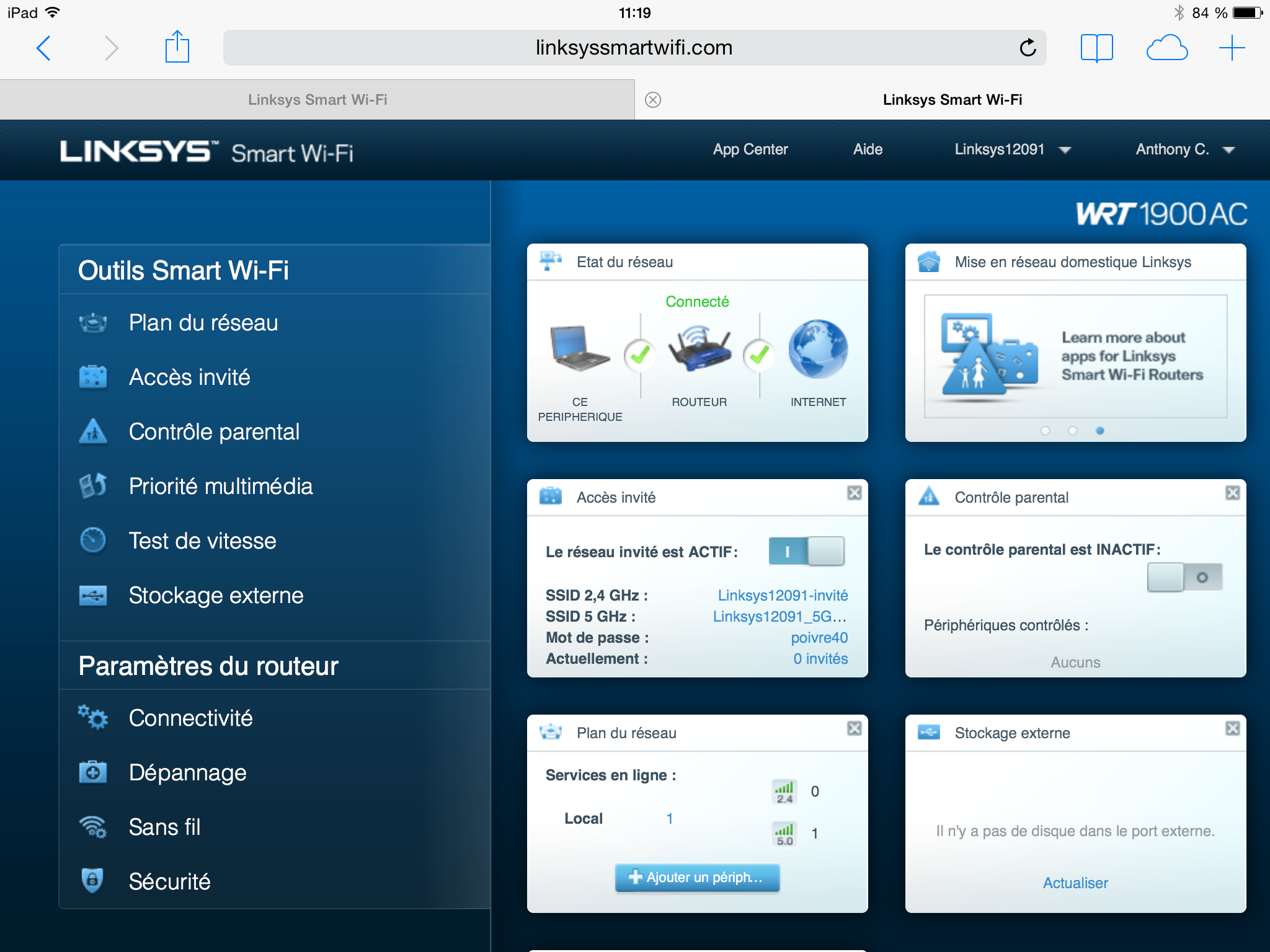The width and height of the screenshot is (1270, 952).
Task: Switch to the inactive Linksys Smart Wi-Fi tab
Action: pos(317,100)
